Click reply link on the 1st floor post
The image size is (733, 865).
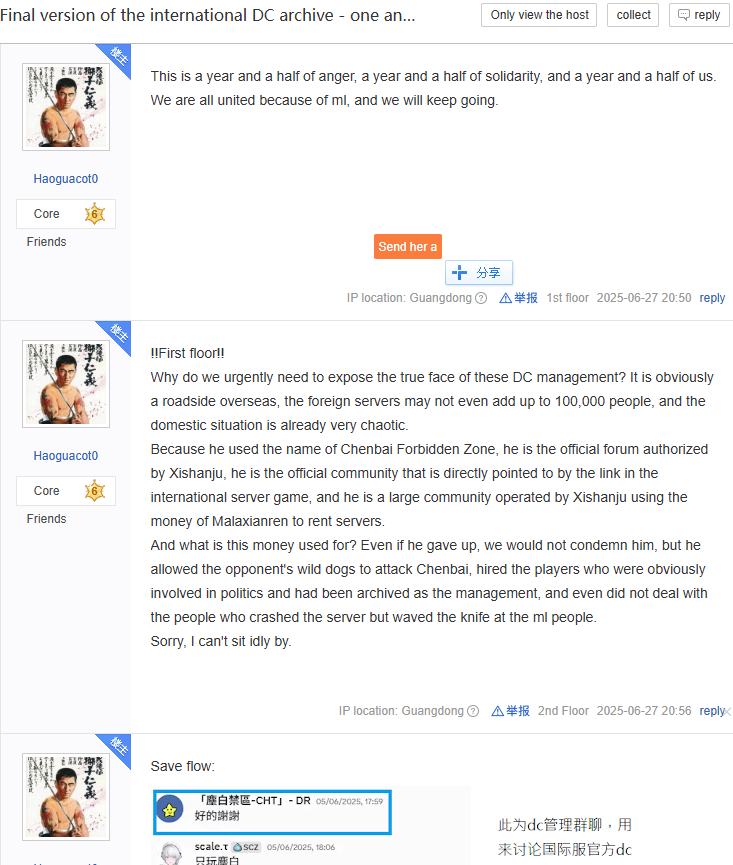(712, 298)
